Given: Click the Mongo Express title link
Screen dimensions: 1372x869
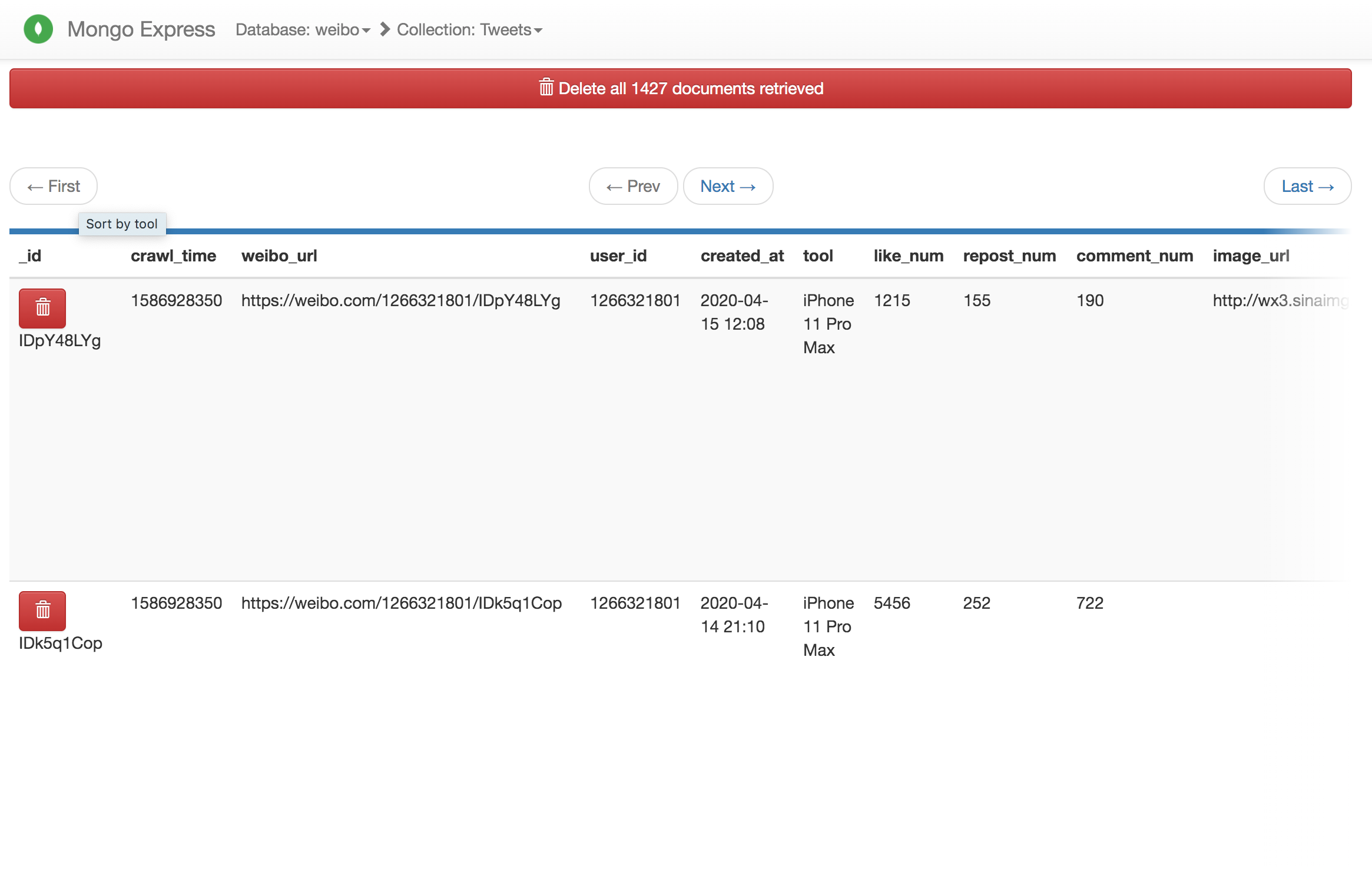Looking at the screenshot, I should [x=141, y=29].
